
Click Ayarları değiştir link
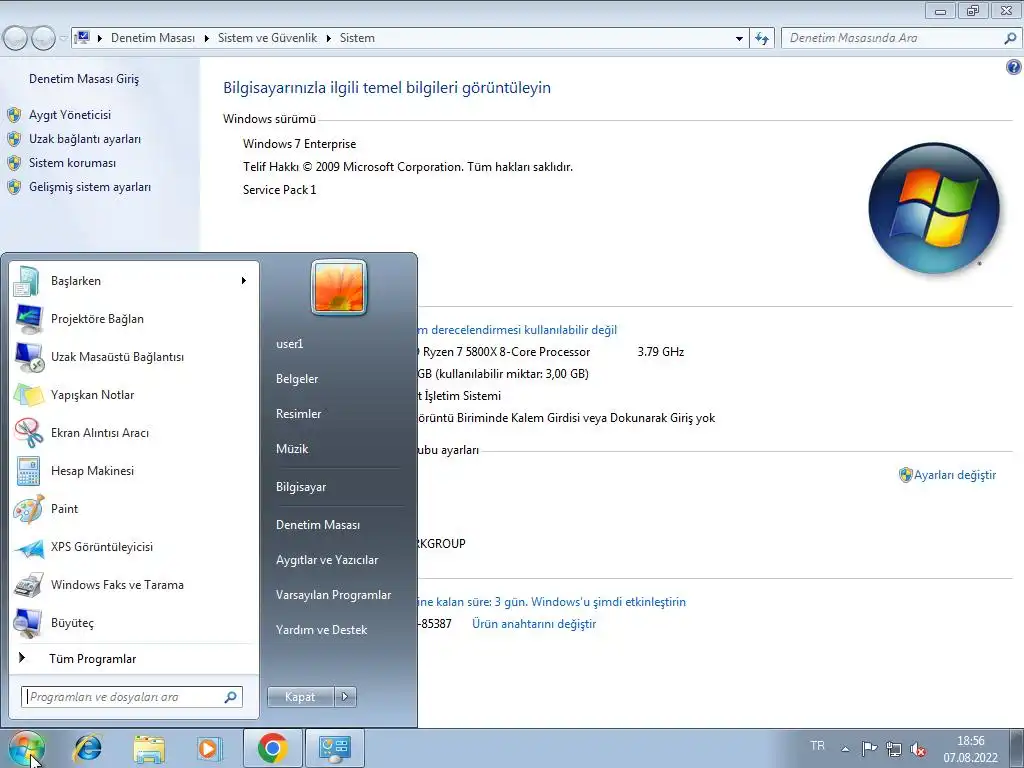coord(955,475)
